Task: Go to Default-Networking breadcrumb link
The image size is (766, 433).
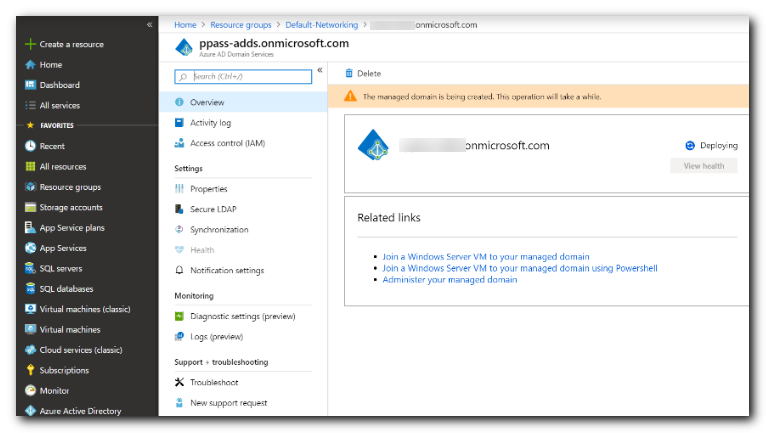Action: click(321, 24)
